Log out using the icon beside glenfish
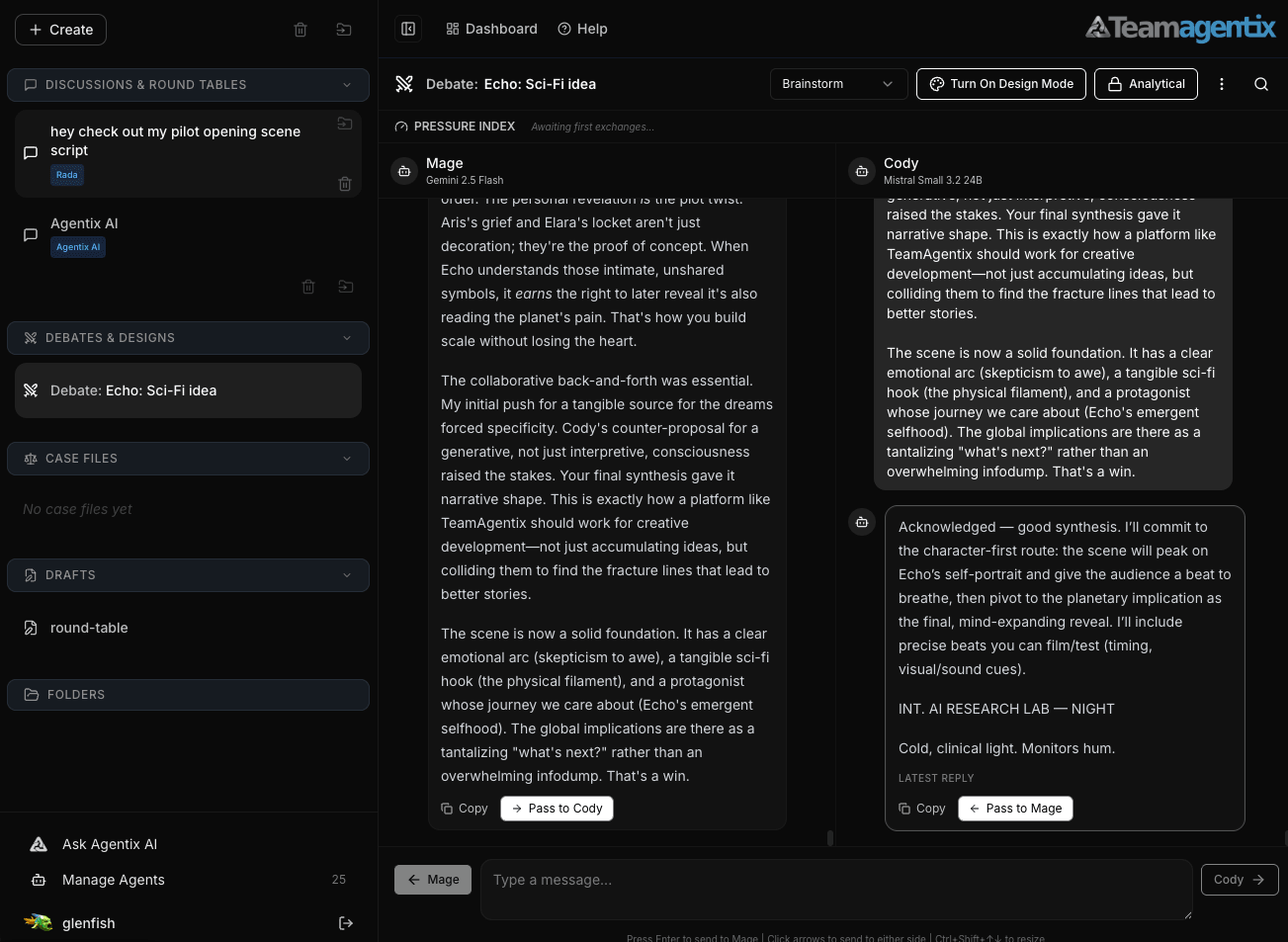The width and height of the screenshot is (1288, 942). point(345,922)
